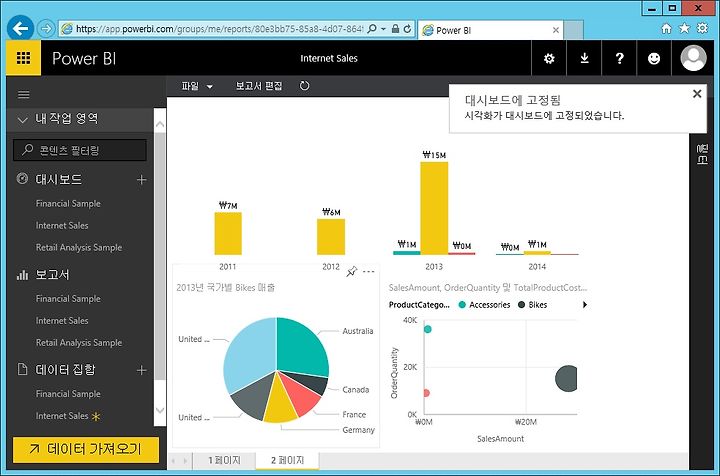Select the Power BI browser tab
720x476 pixels.
(491, 30)
